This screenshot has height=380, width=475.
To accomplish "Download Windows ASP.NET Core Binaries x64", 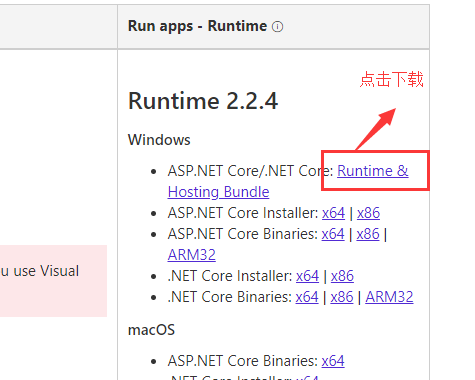I will click(333, 234).
